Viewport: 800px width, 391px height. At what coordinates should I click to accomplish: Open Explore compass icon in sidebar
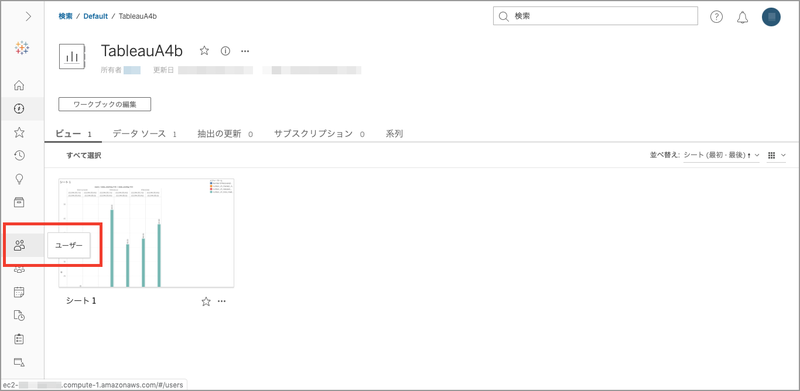pos(19,109)
